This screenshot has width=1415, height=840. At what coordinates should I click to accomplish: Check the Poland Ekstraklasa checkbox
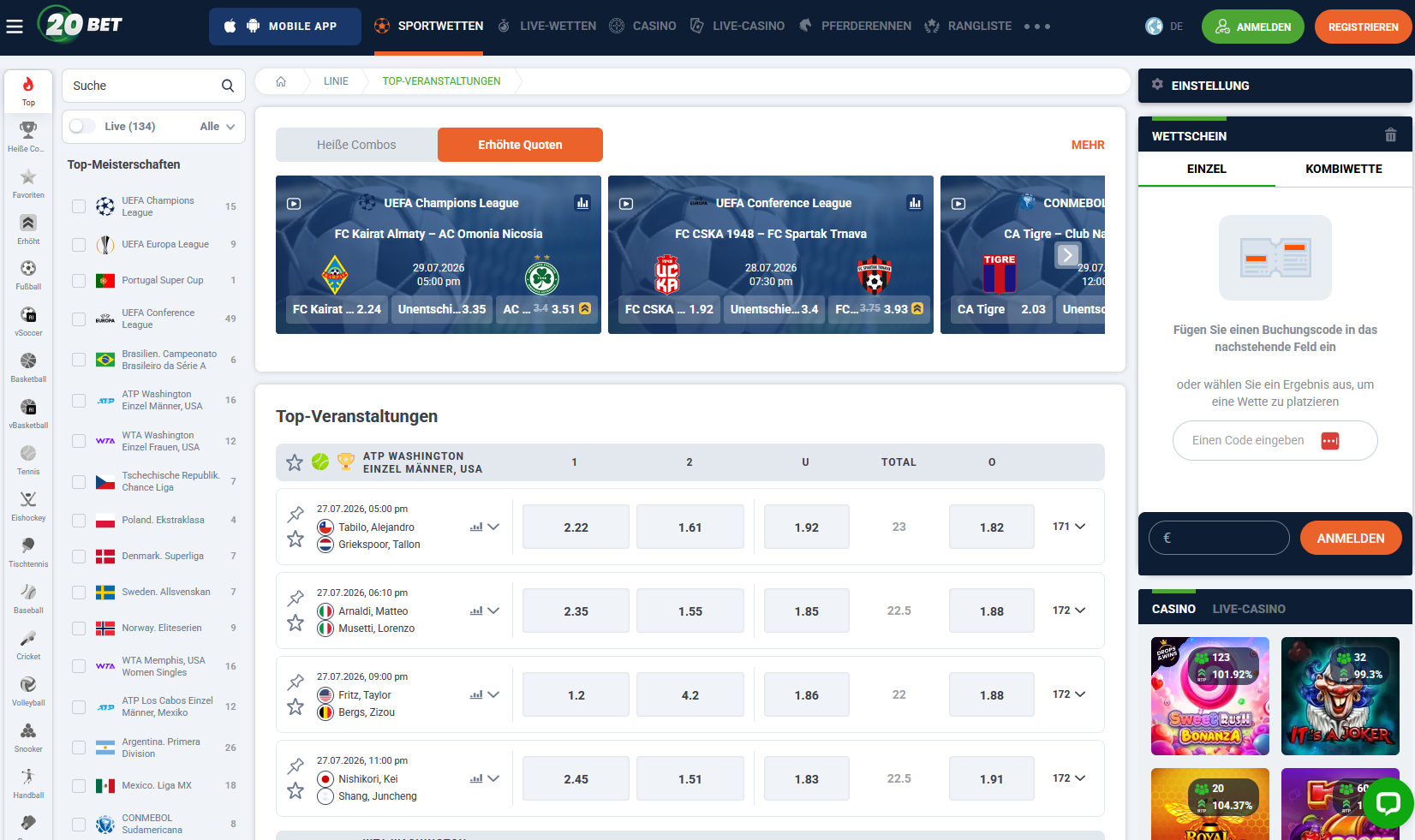(x=79, y=521)
